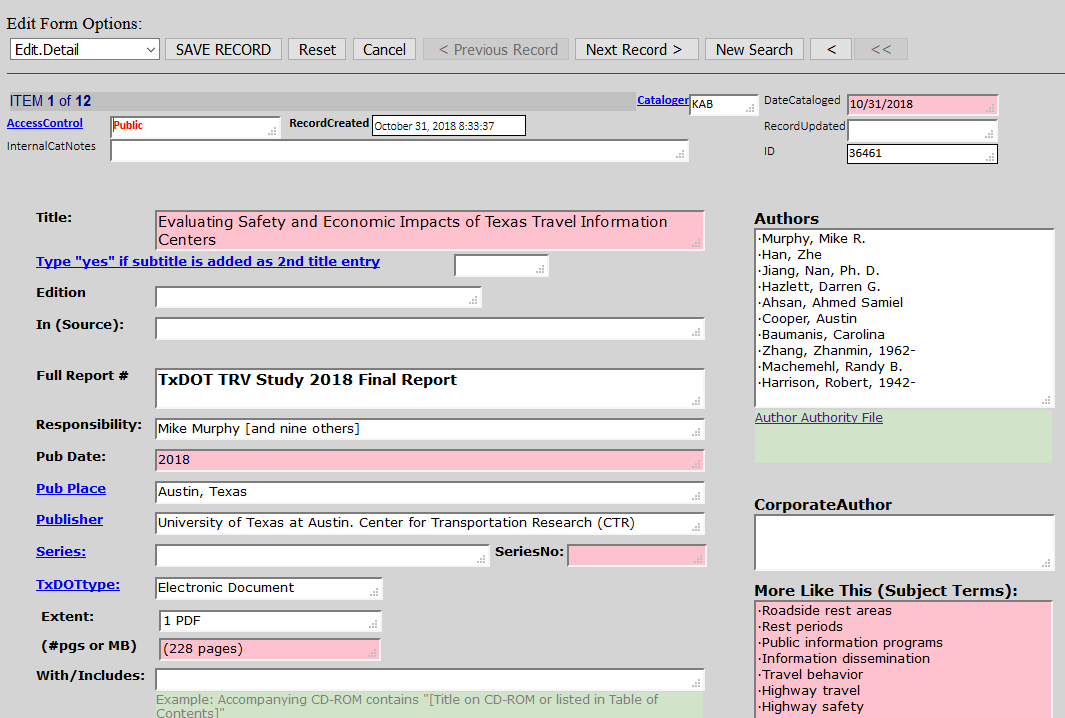Click the pages field showing (228 pages)
This screenshot has width=1065, height=718.
[270, 649]
